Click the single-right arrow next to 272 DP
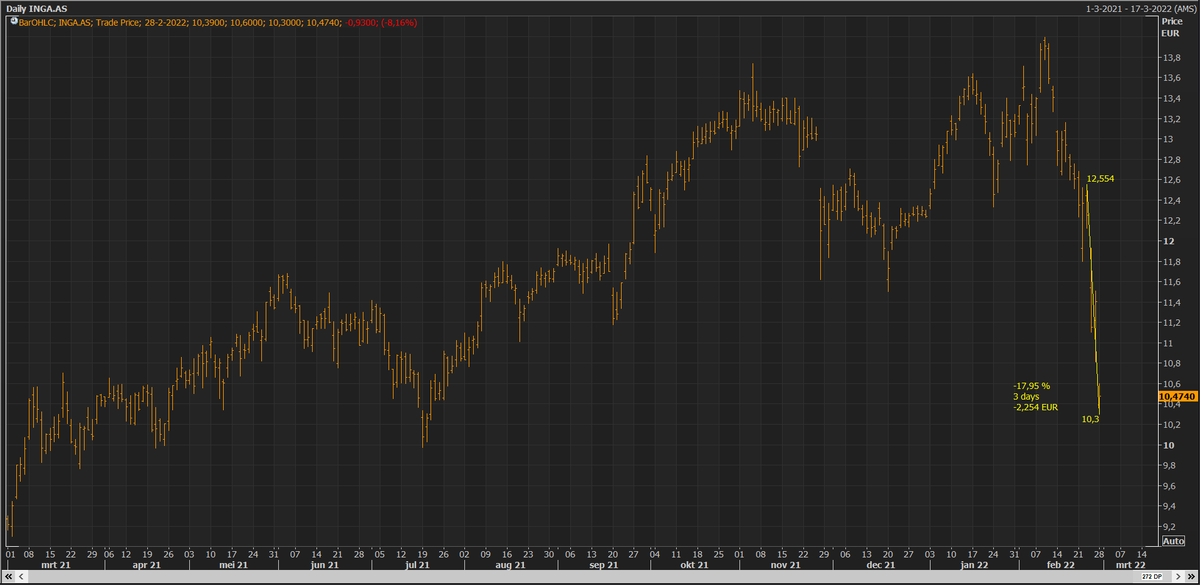Viewport: 1200px width, 585px height. coord(1178,578)
